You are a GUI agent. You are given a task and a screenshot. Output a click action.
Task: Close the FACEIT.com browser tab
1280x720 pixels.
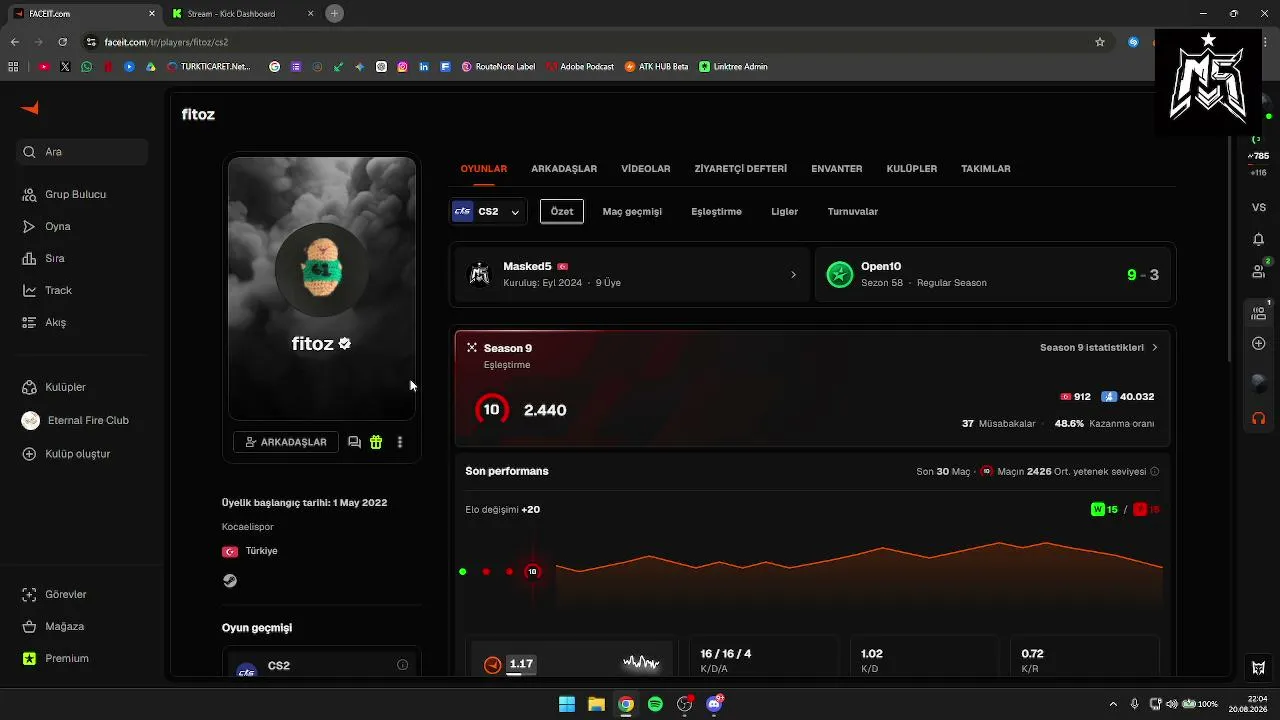coord(152,14)
